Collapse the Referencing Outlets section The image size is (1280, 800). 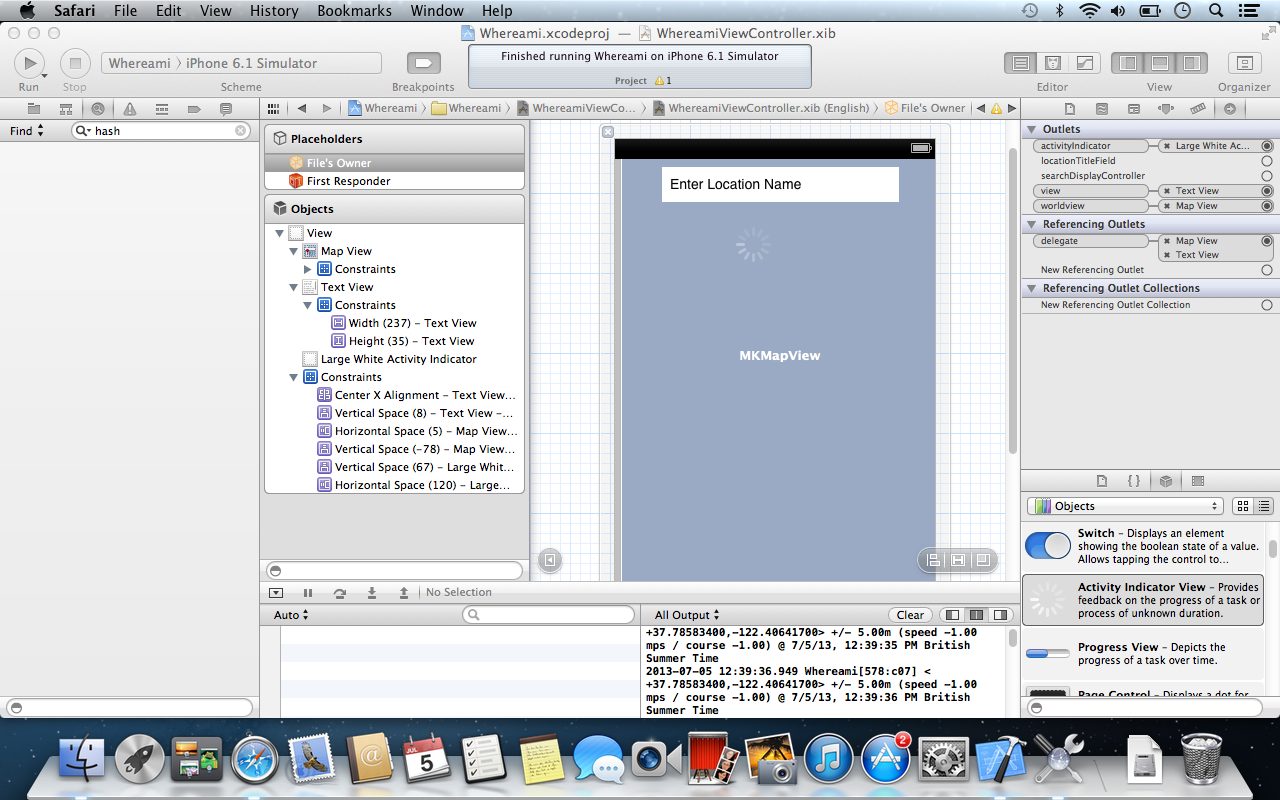[x=1032, y=224]
